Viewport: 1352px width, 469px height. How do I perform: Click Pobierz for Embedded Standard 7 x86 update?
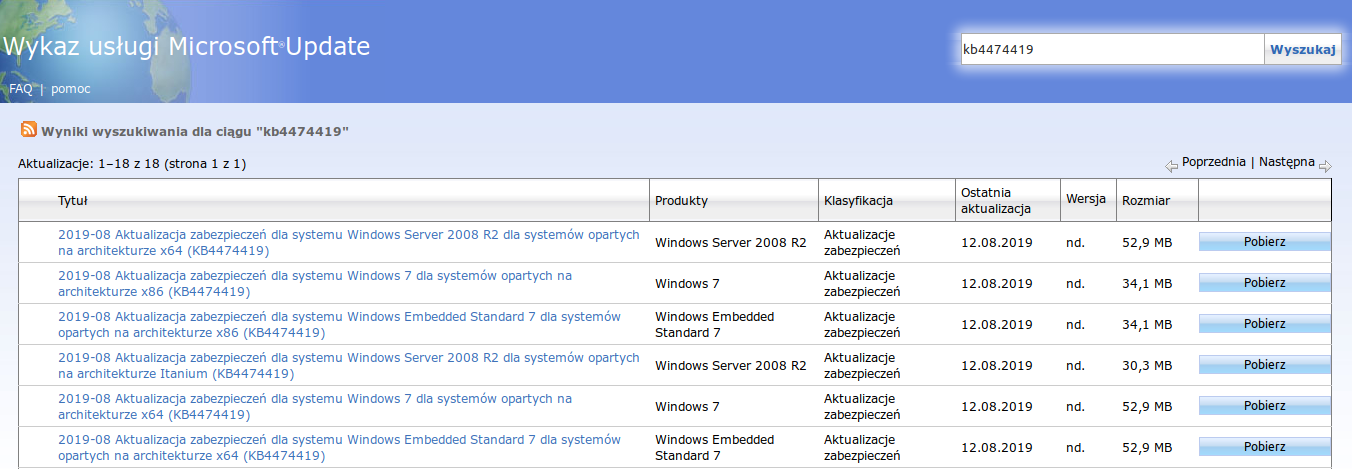click(1264, 324)
